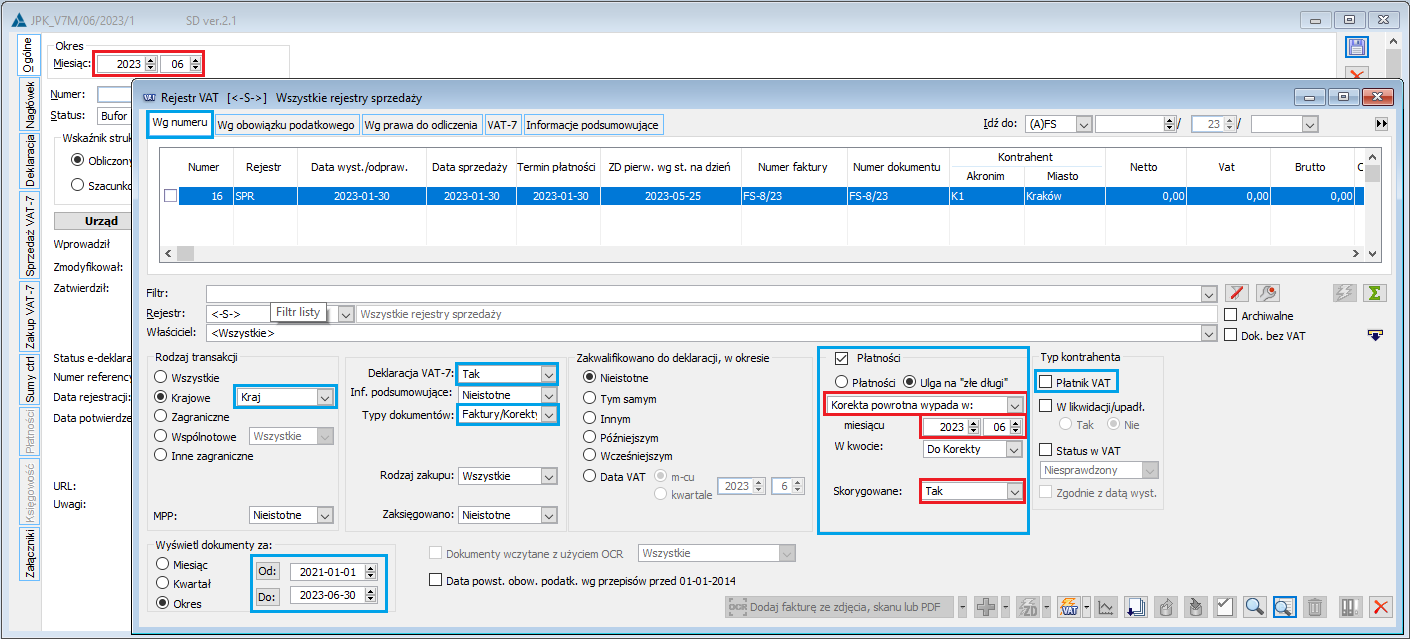
Task: Open the VAT-7 tab in Rejestr VAT
Action: pos(502,125)
